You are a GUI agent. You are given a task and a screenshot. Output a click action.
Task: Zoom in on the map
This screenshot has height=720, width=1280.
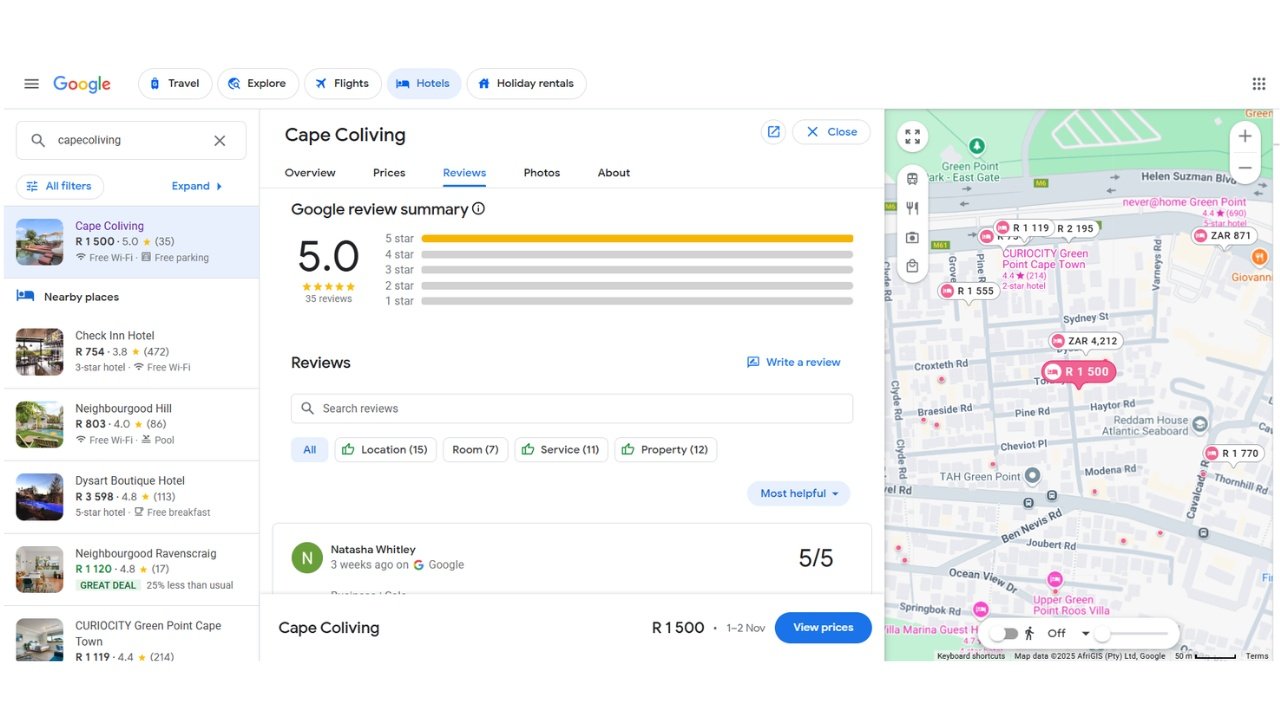[x=1245, y=137]
